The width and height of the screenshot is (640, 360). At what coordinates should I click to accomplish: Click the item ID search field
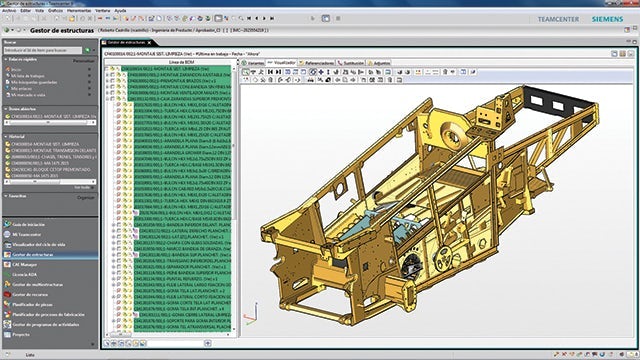(x=43, y=50)
